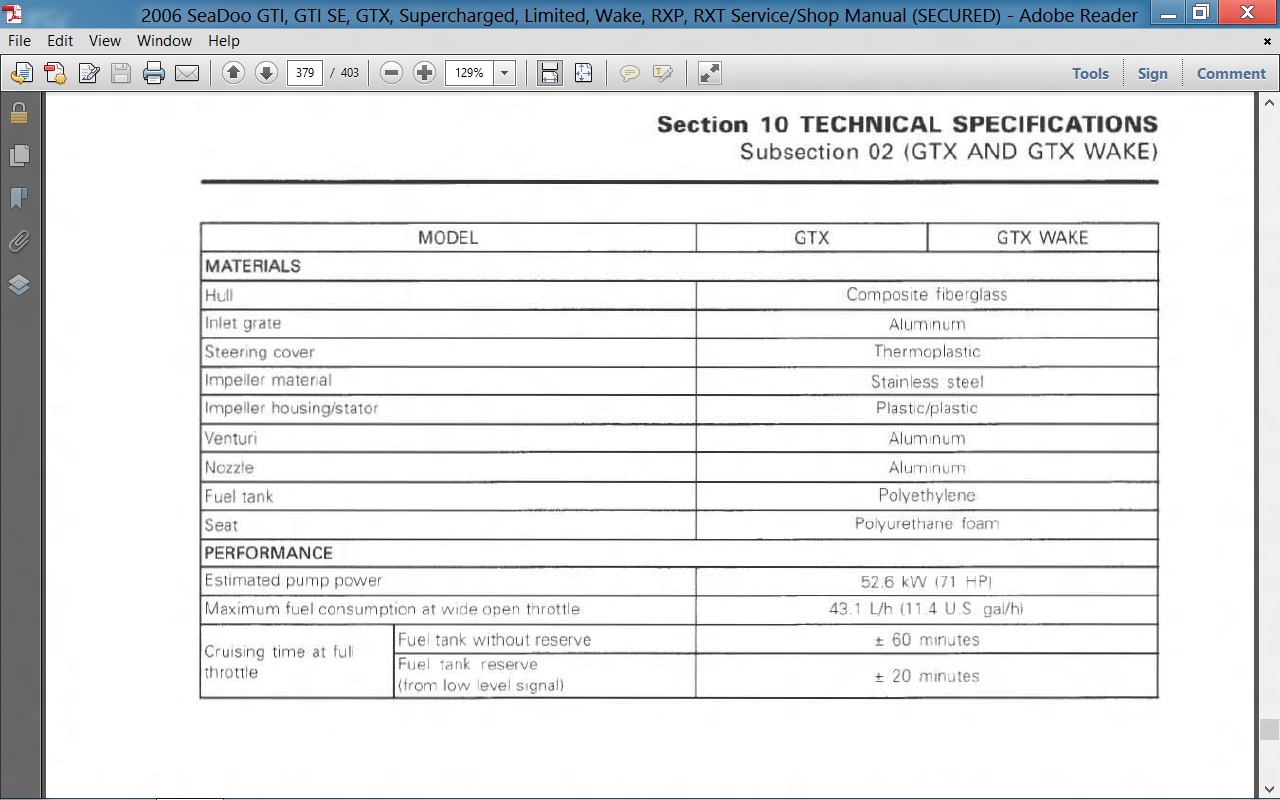Go to next page with down arrow
The image size is (1280, 800).
pyautogui.click(x=266, y=73)
